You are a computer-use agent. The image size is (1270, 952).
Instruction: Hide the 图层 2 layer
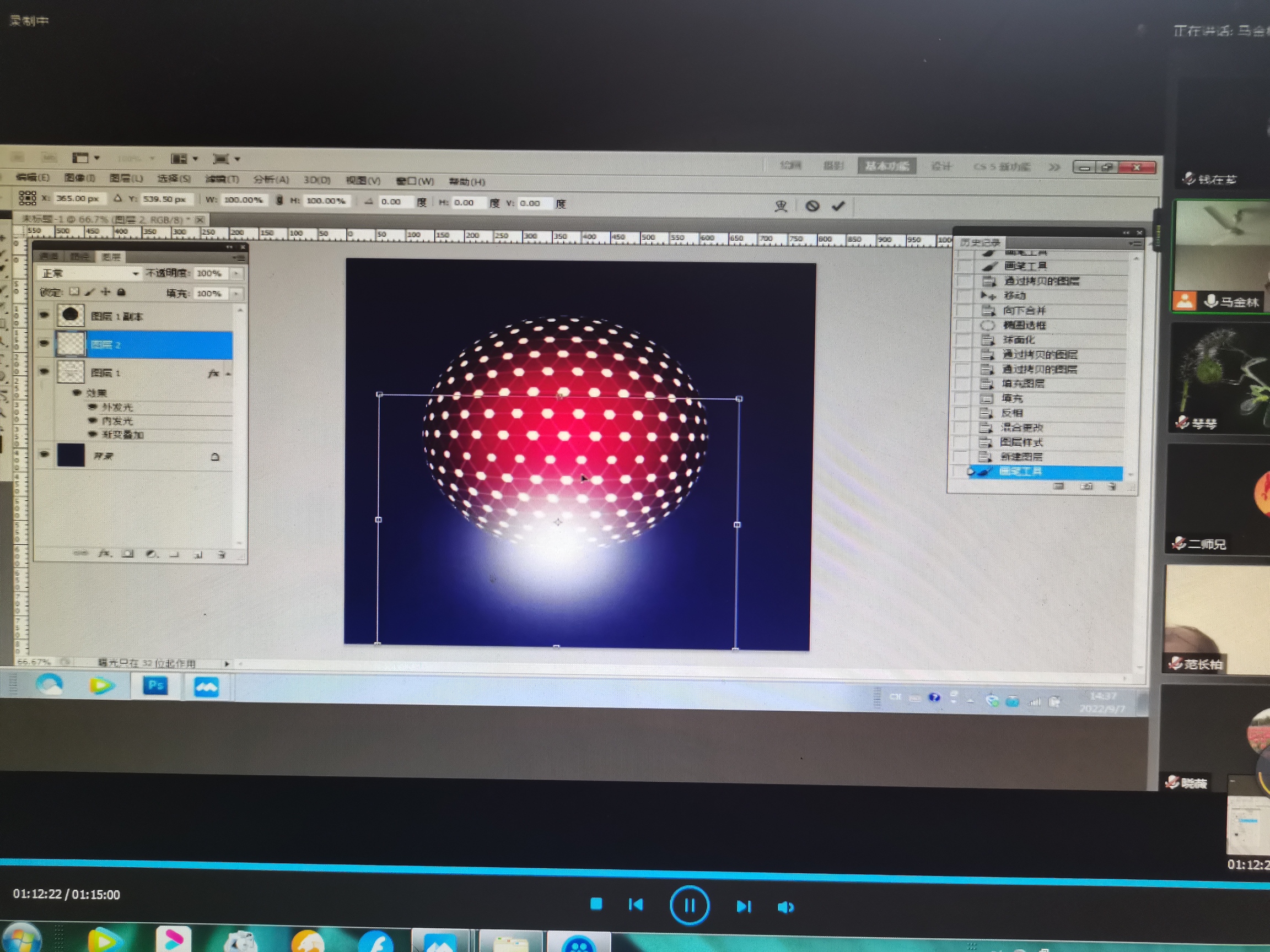pyautogui.click(x=44, y=343)
